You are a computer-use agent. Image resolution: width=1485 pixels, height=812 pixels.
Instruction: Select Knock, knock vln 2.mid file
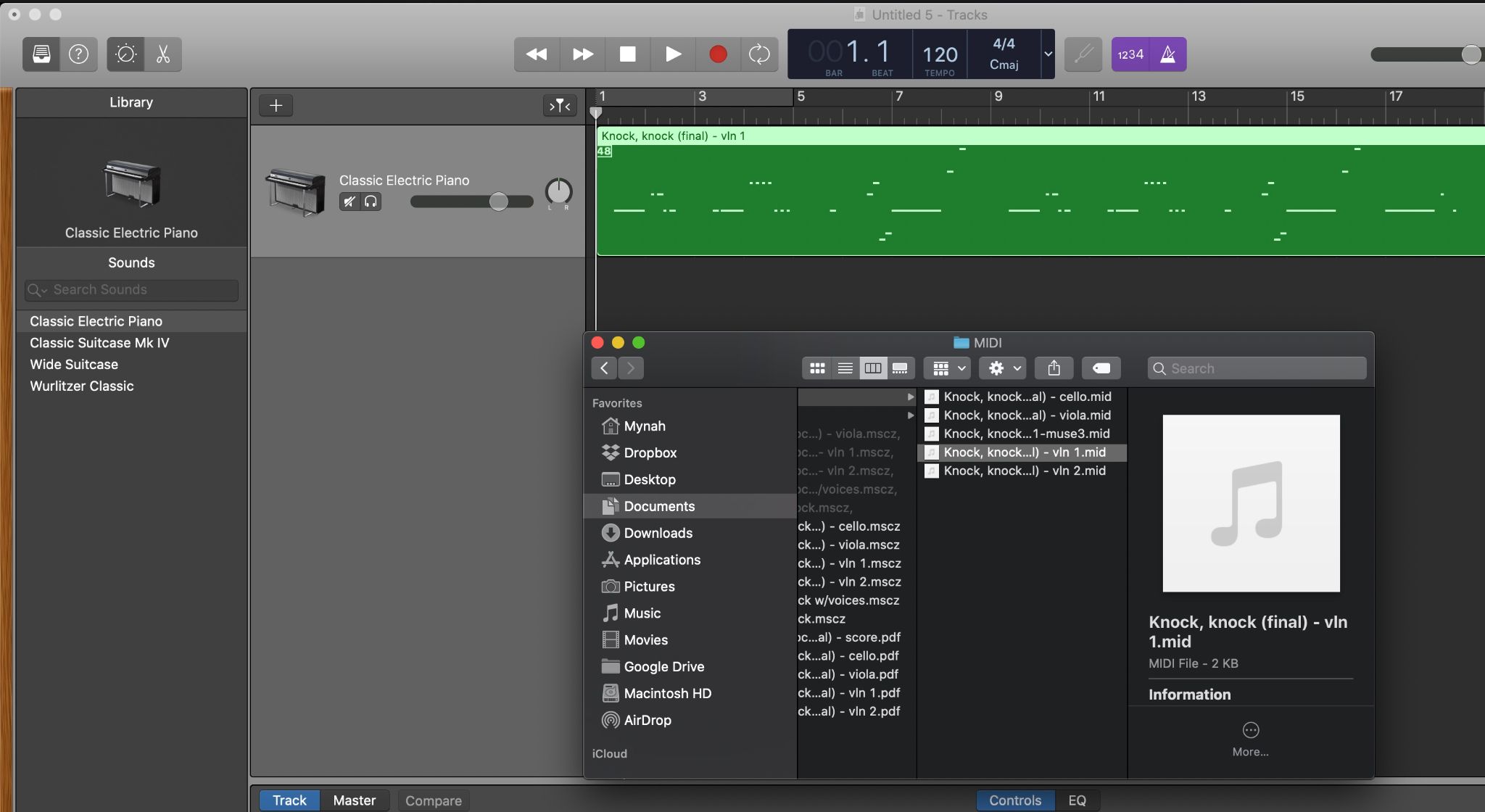coord(1024,471)
